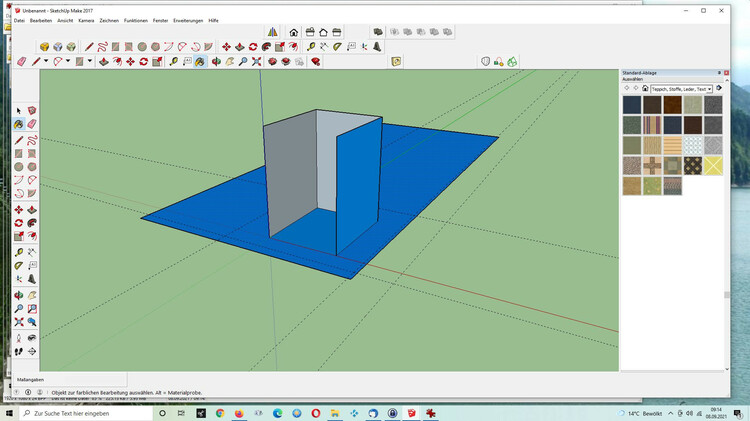The width and height of the screenshot is (750, 421).
Task: Expand the arrow next to the Rectangle shape tool
Action: 91,61
